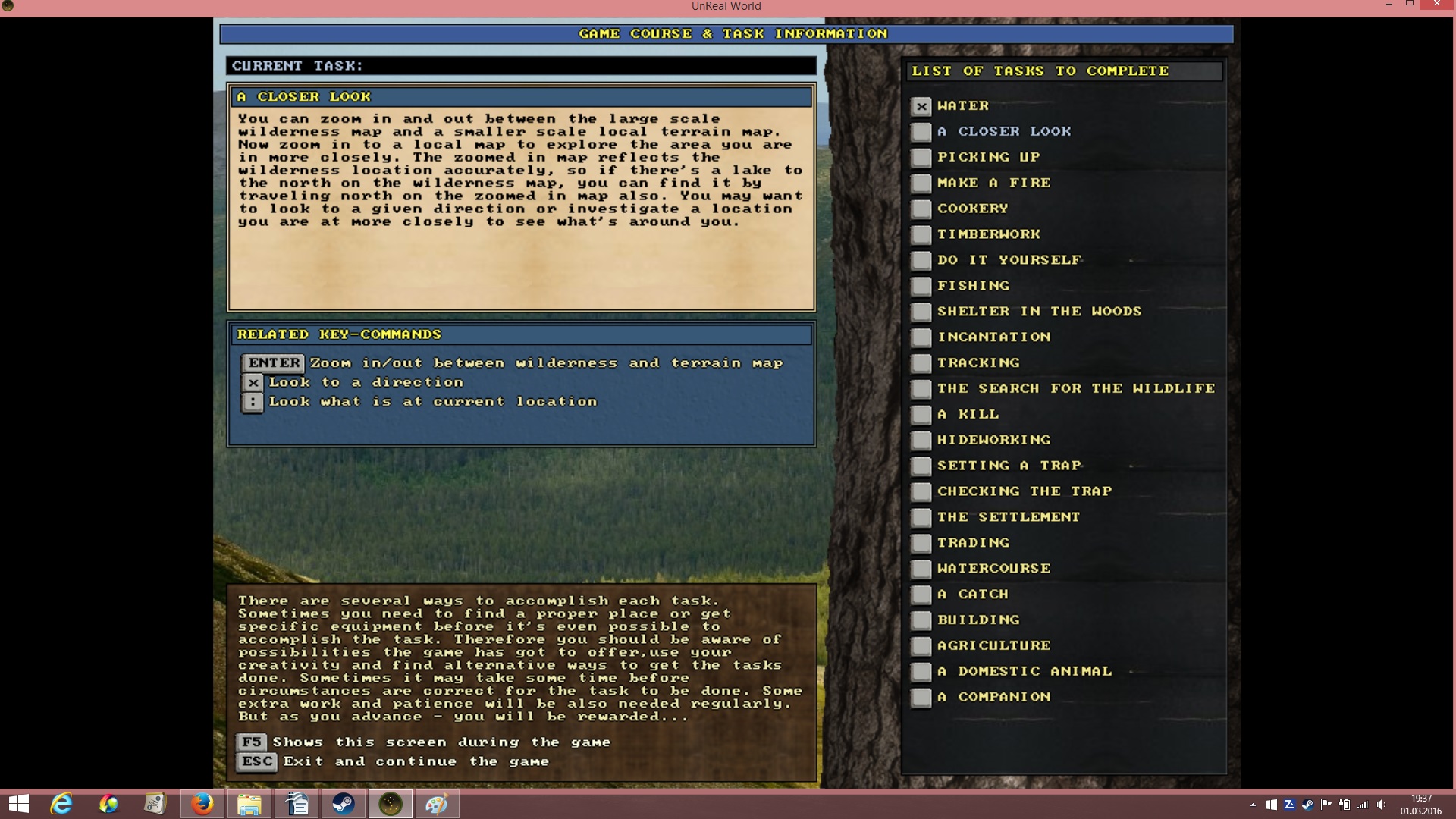The image size is (1456, 819).
Task: Click the ENTER key icon for zoom
Action: coord(273,363)
